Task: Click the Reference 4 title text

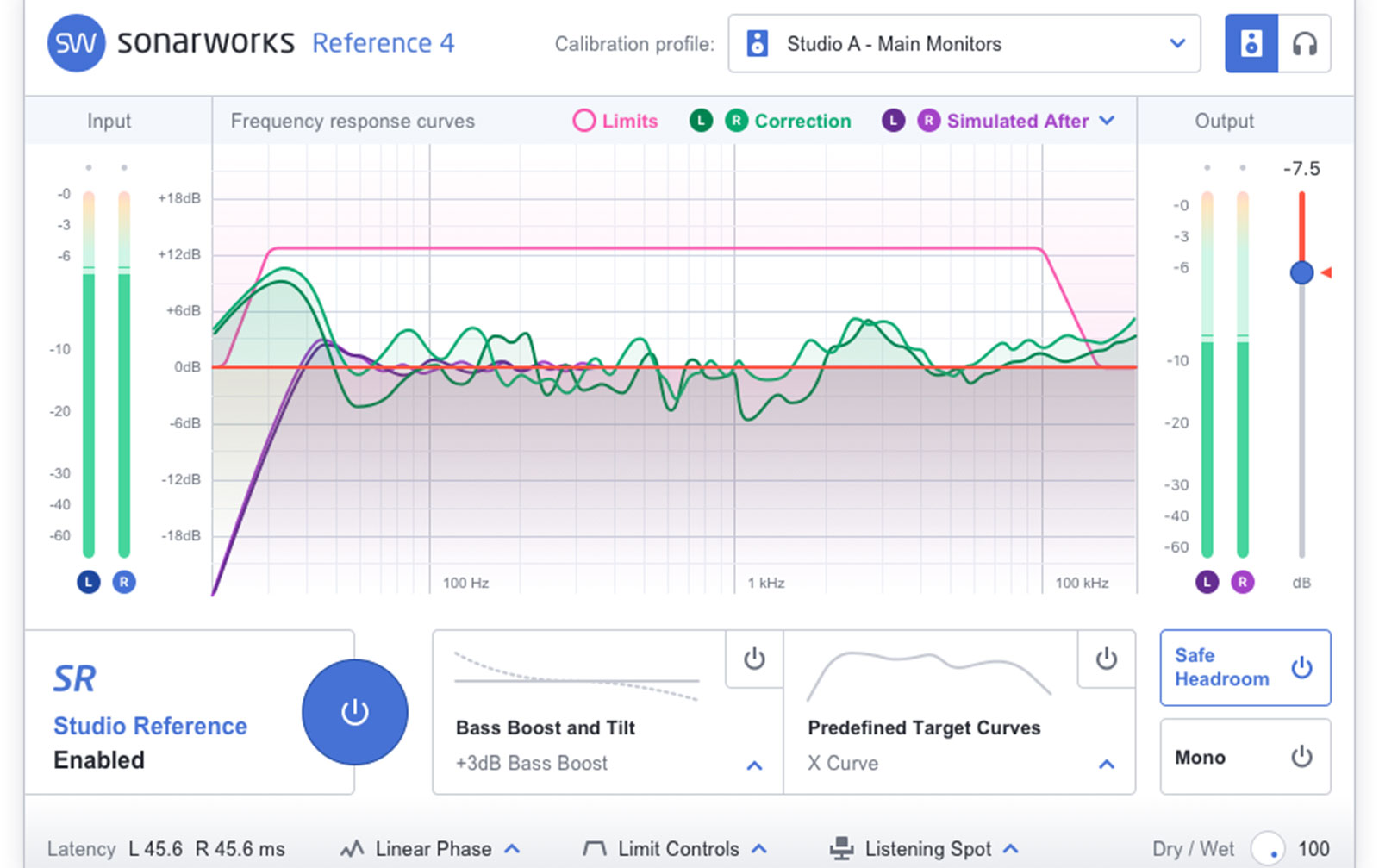Action: (383, 43)
